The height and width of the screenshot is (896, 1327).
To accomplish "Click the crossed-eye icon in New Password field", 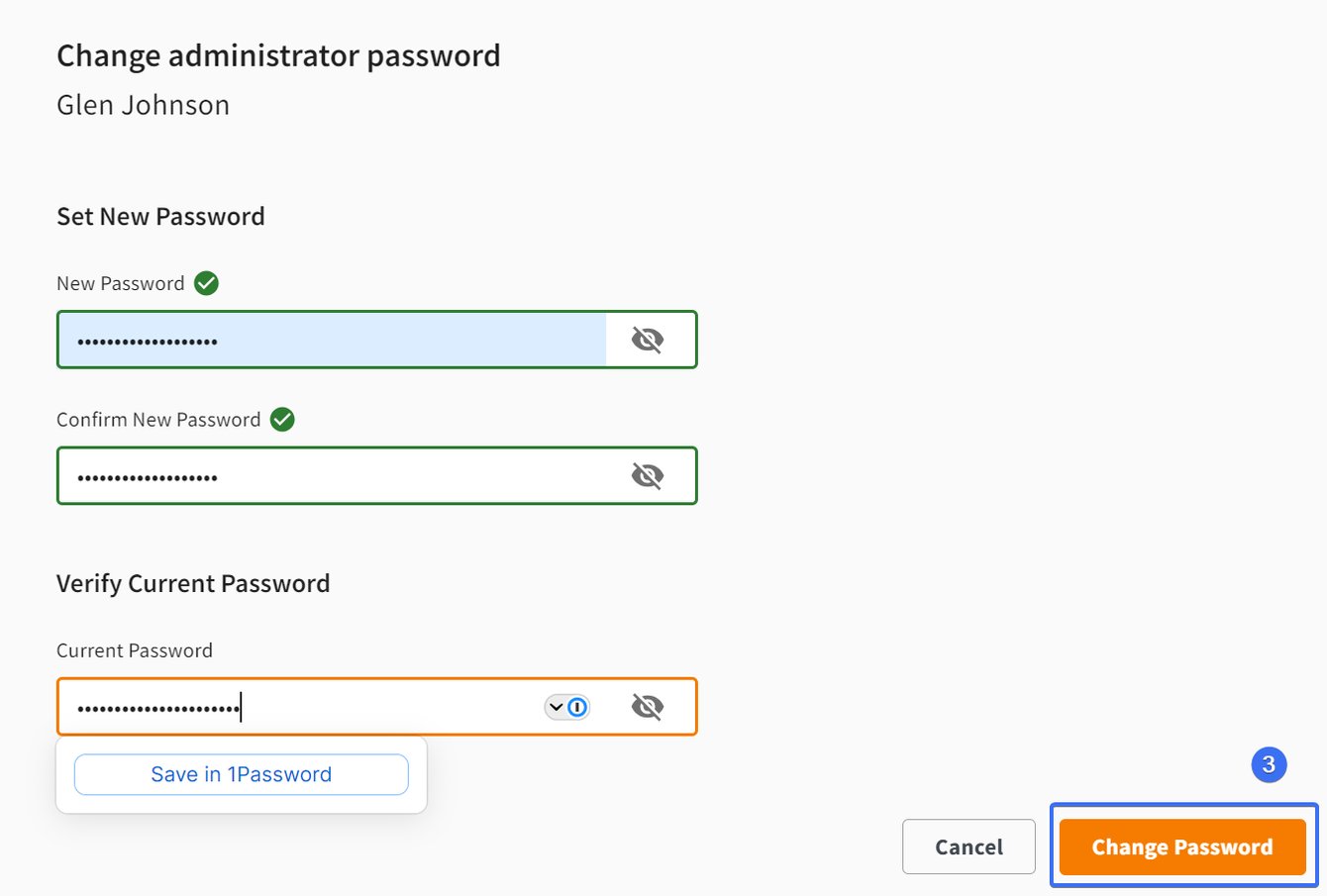I will tap(648, 339).
